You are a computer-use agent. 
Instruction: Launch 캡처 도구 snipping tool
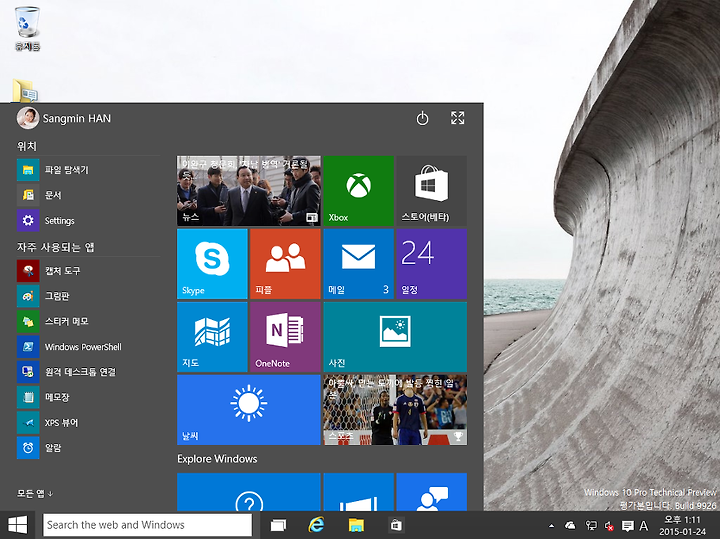pos(88,271)
